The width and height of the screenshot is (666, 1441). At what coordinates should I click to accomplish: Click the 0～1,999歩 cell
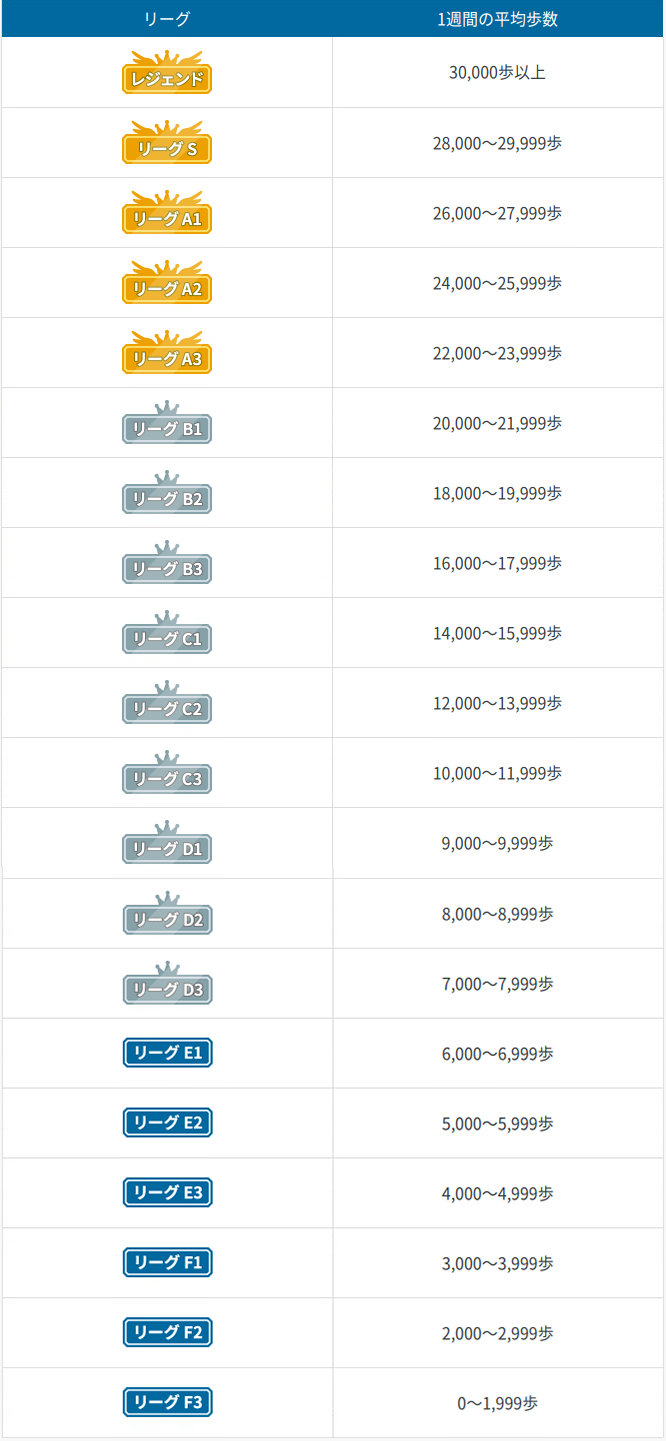[x=498, y=1403]
